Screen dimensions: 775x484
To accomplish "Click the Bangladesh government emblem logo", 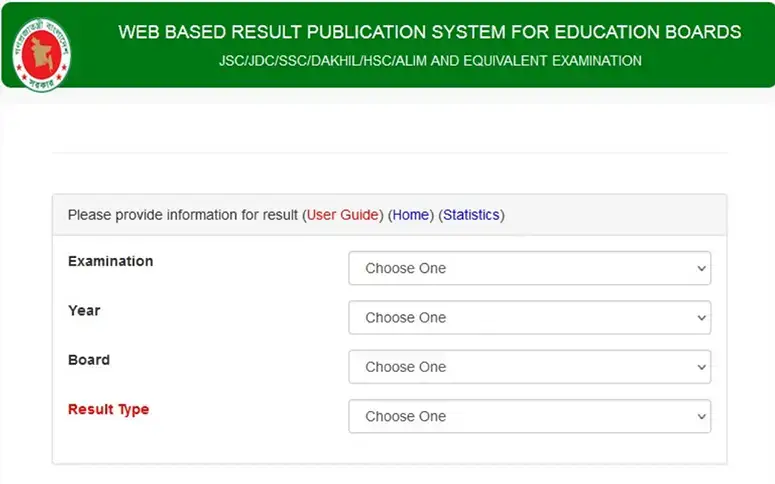I will (x=42, y=55).
